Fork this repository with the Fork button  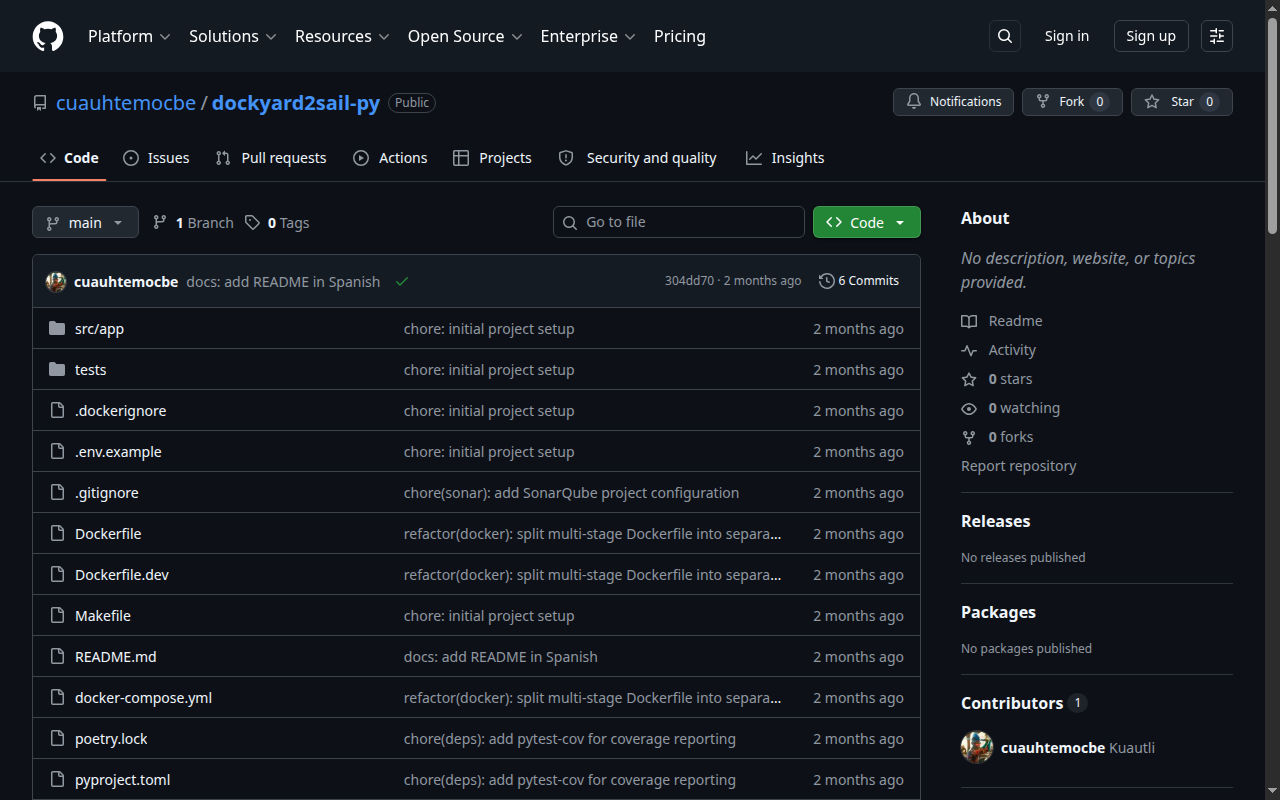[1072, 102]
